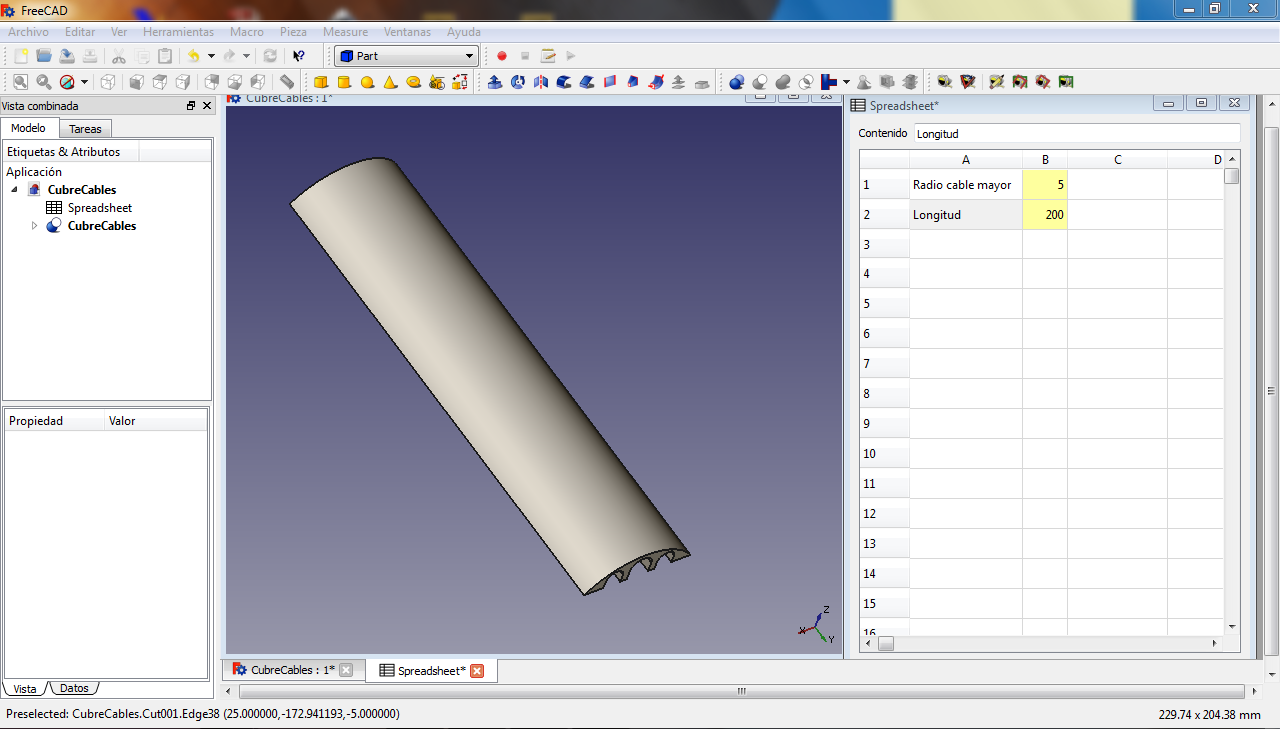Switch to the Tareas tab
Image resolution: width=1280 pixels, height=729 pixels.
(85, 129)
